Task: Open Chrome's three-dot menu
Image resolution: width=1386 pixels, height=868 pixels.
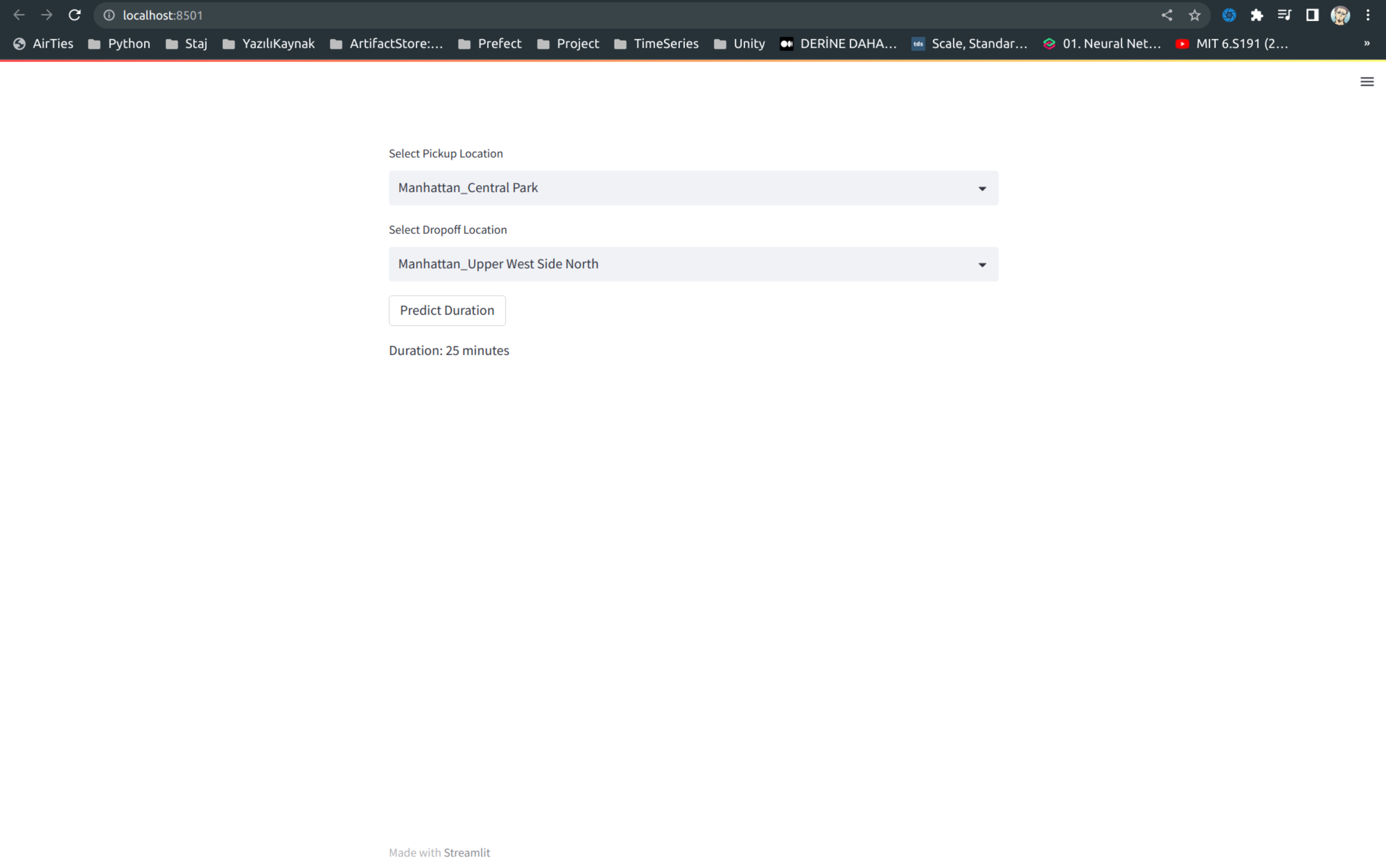Action: pyautogui.click(x=1369, y=15)
